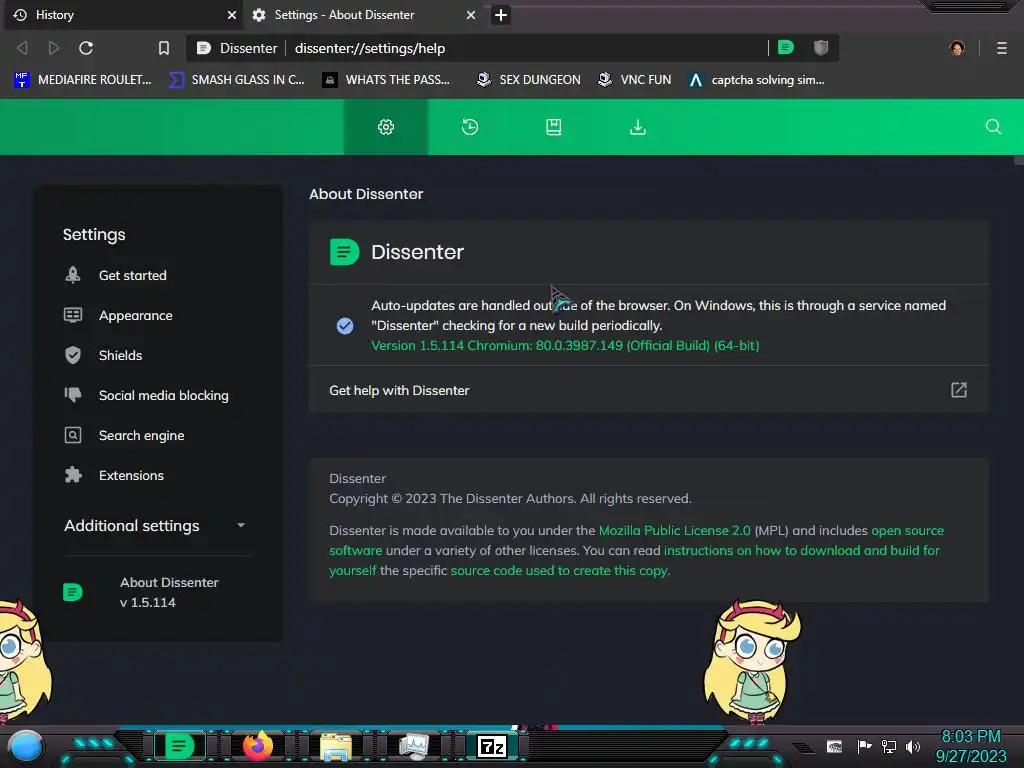Open 7-Zip from the taskbar
This screenshot has height=768, width=1024.
[x=492, y=746]
